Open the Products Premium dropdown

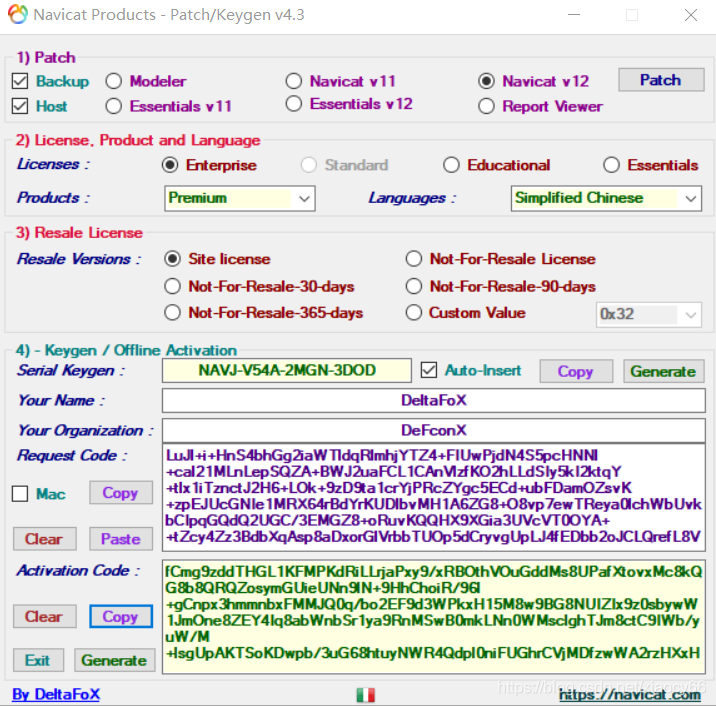click(x=240, y=198)
